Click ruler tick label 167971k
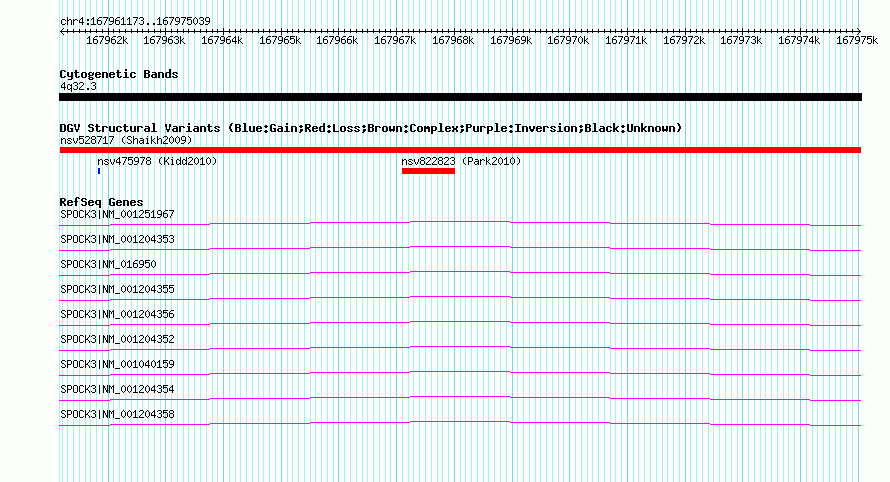The width and height of the screenshot is (890, 482). (x=626, y=40)
